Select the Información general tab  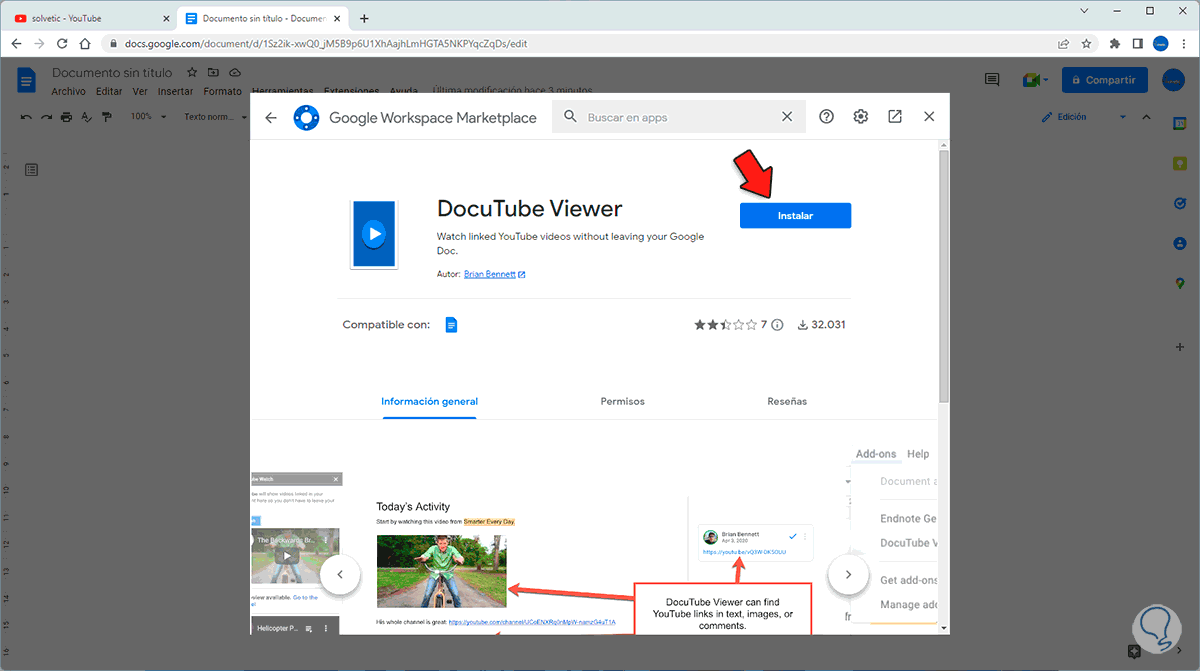[x=429, y=401]
